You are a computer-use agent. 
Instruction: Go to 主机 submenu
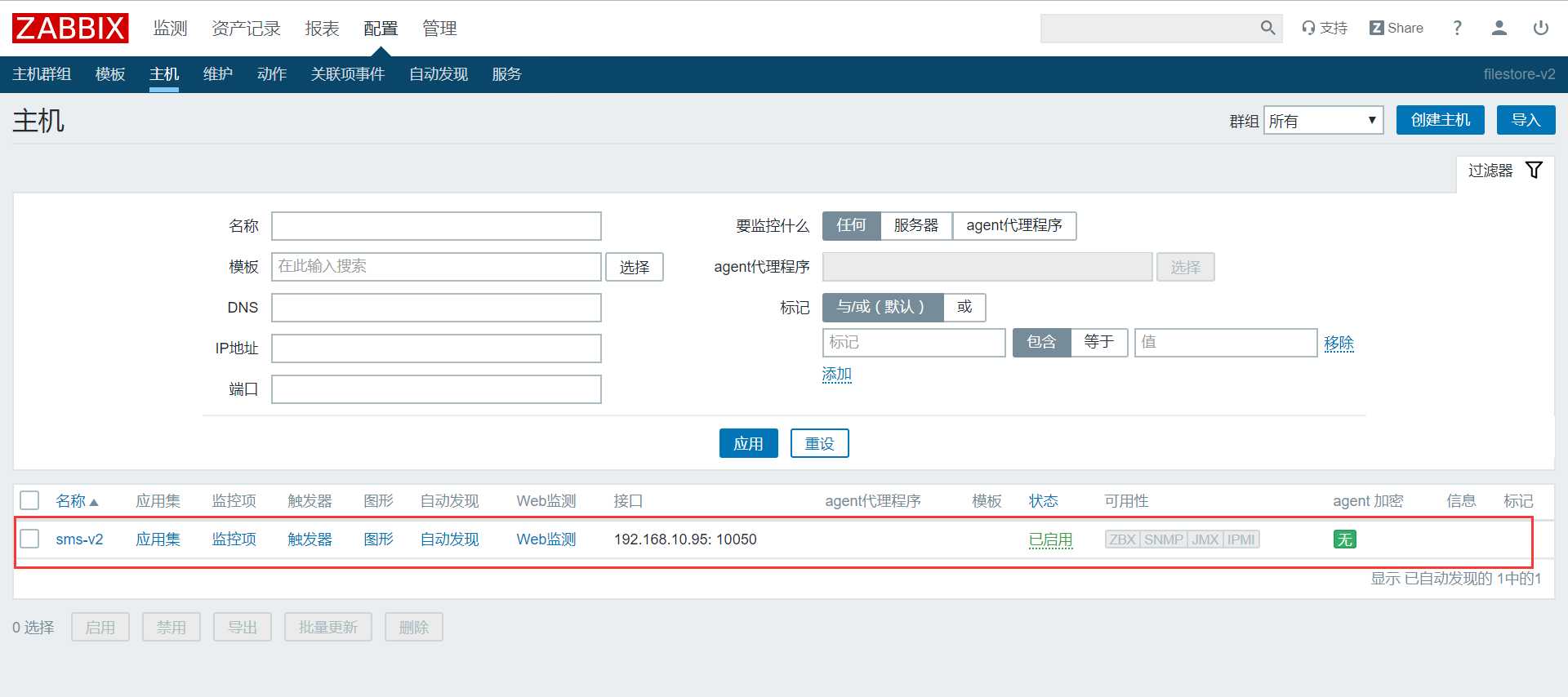(x=164, y=74)
